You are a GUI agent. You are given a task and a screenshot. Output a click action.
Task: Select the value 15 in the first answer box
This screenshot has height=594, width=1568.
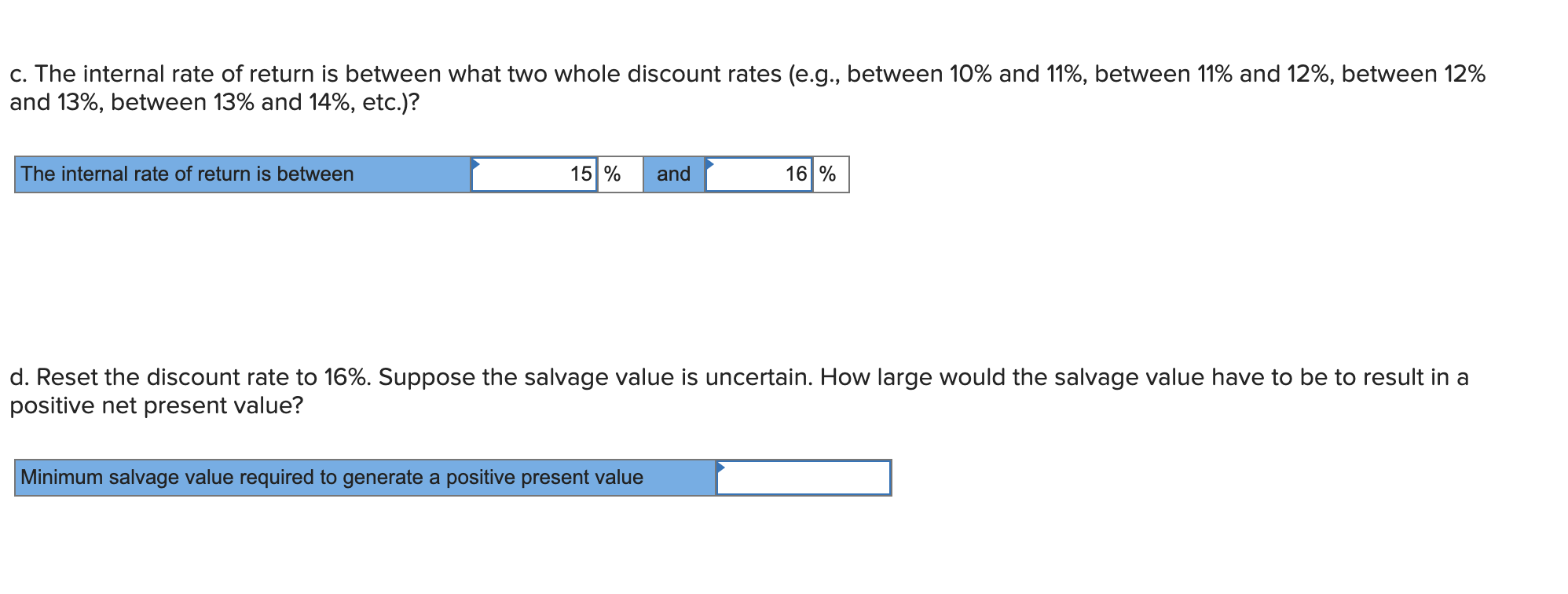click(581, 174)
